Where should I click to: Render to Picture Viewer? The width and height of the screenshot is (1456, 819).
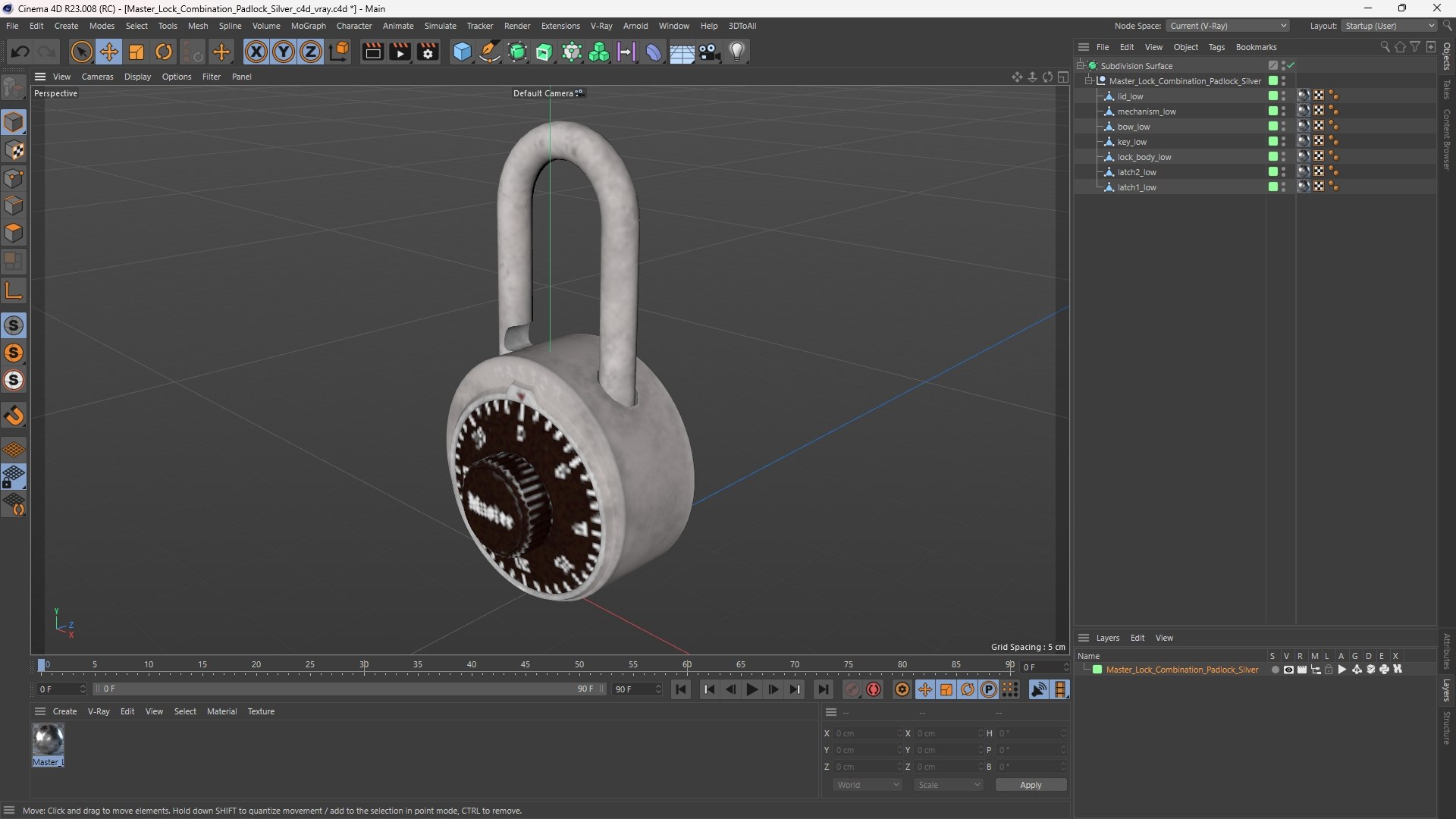(x=400, y=52)
